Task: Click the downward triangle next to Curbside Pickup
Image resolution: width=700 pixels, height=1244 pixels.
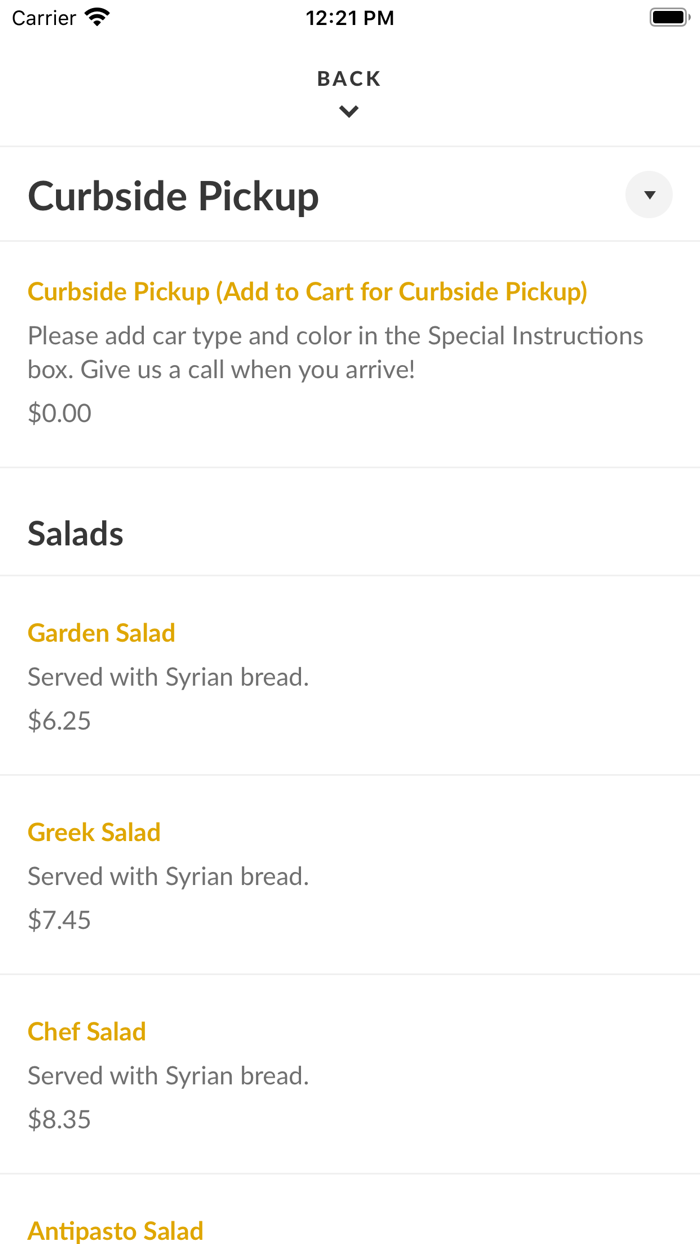Action: tap(649, 195)
